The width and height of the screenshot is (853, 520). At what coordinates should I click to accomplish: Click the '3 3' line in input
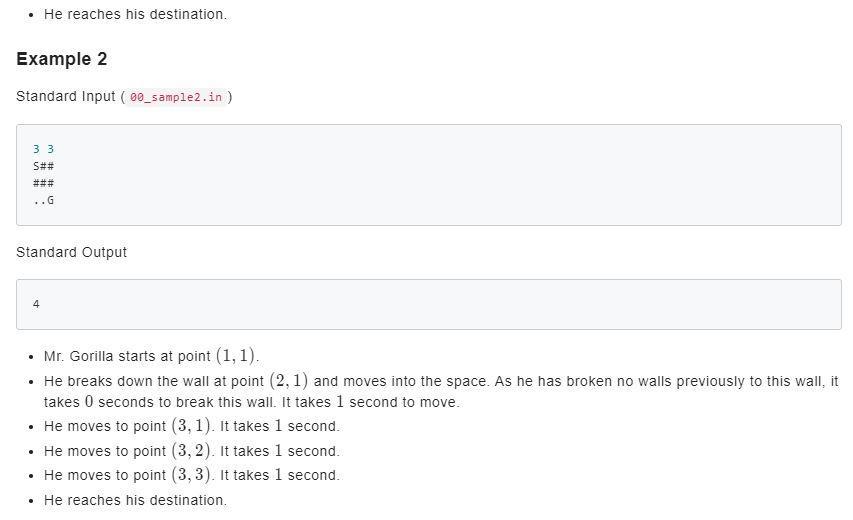44,149
